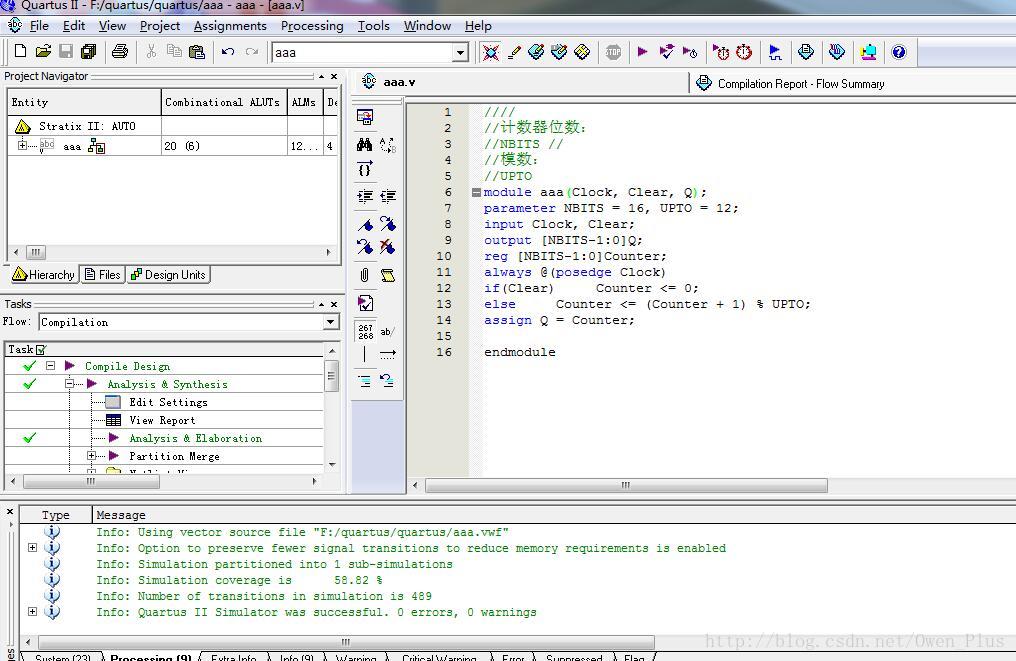Click the Undo arrow icon
This screenshot has height=661, width=1016.
(228, 52)
